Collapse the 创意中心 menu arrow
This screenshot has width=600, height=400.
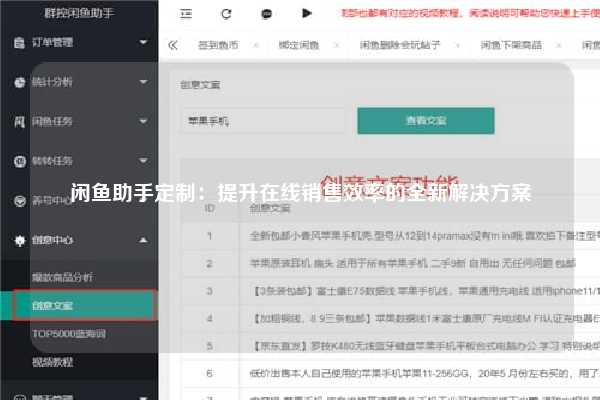(x=143, y=240)
